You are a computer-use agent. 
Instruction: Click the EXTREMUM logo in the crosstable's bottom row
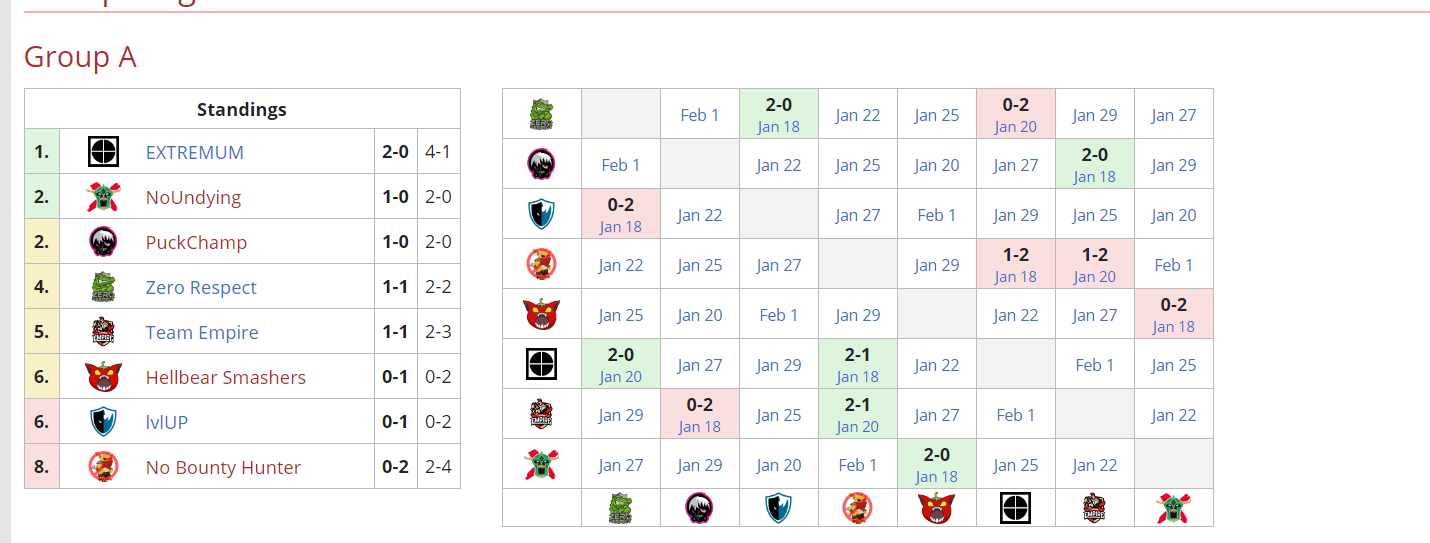tap(1015, 508)
